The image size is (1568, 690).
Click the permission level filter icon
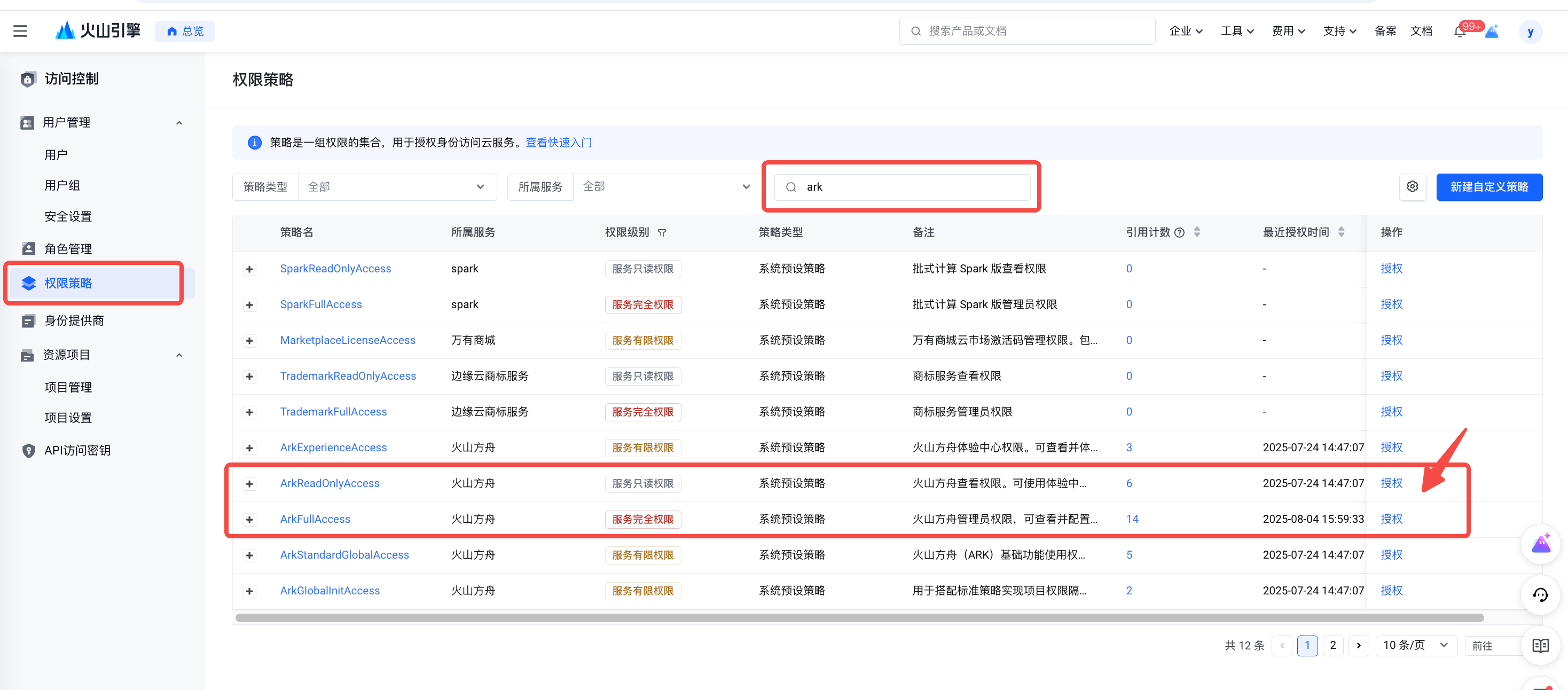(x=662, y=233)
